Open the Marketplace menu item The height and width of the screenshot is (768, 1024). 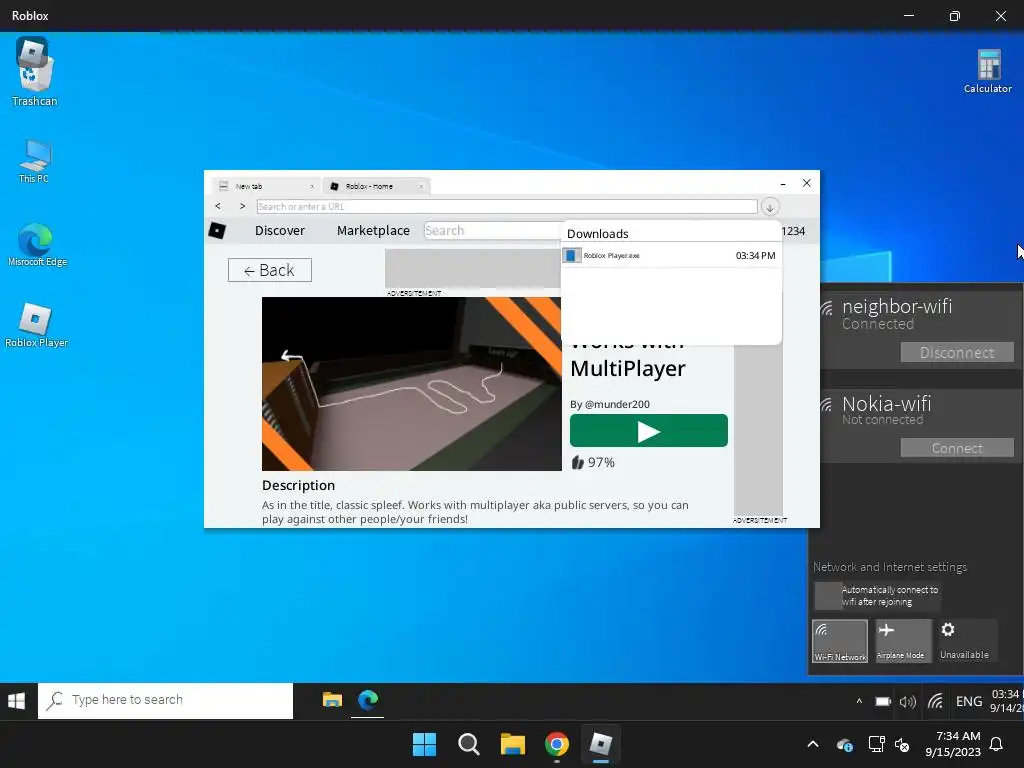[x=373, y=231]
